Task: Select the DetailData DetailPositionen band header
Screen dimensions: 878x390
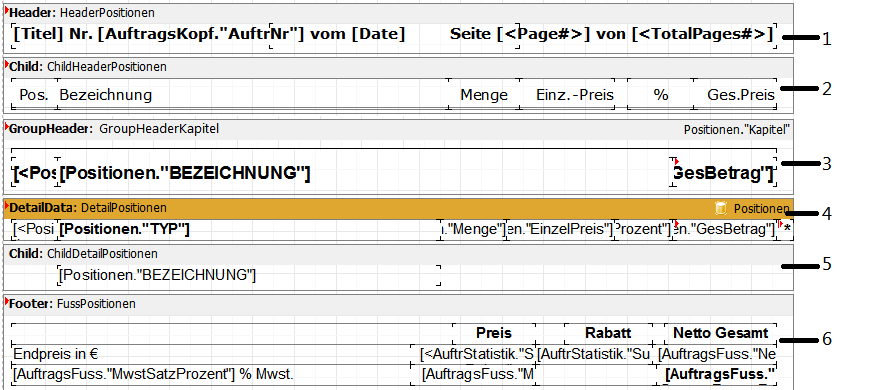Action: pyautogui.click(x=398, y=208)
